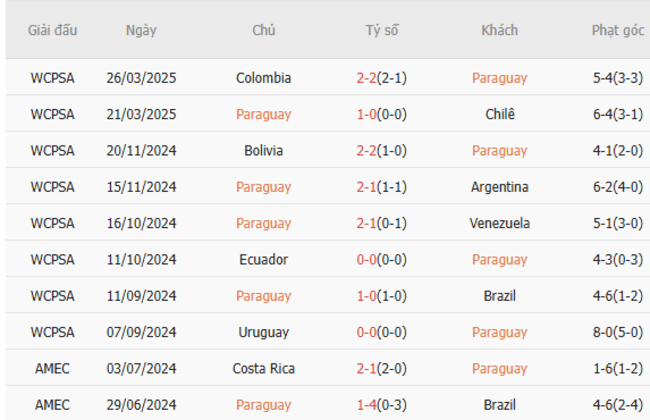Click the 'Tỷ số' column header

(x=381, y=30)
